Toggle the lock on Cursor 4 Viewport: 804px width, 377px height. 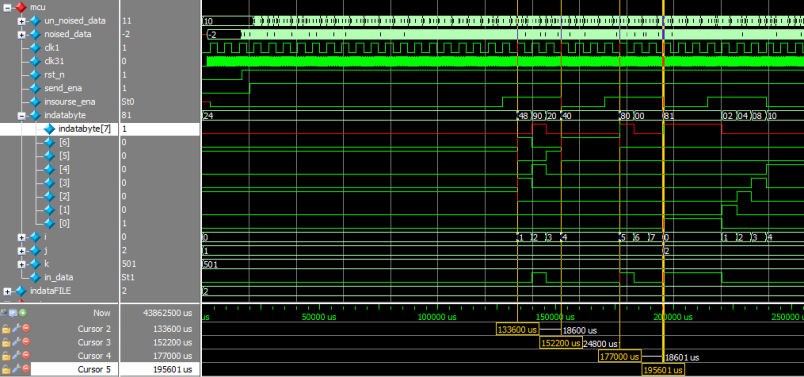(6, 355)
